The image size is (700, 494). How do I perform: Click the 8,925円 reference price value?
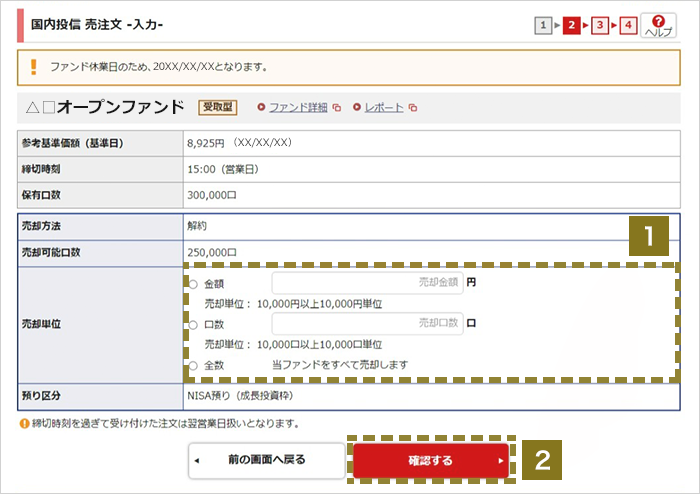pyautogui.click(x=206, y=143)
